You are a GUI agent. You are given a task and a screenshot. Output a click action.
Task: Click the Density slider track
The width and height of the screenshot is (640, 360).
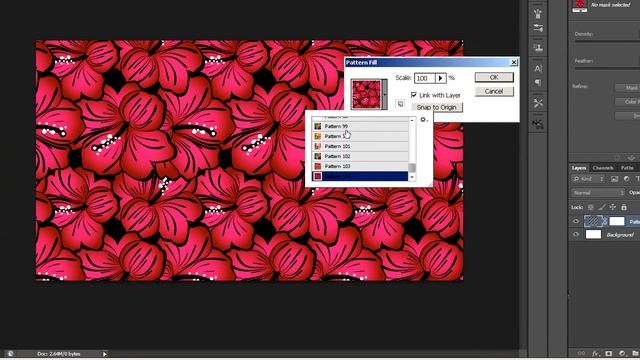pos(607,42)
